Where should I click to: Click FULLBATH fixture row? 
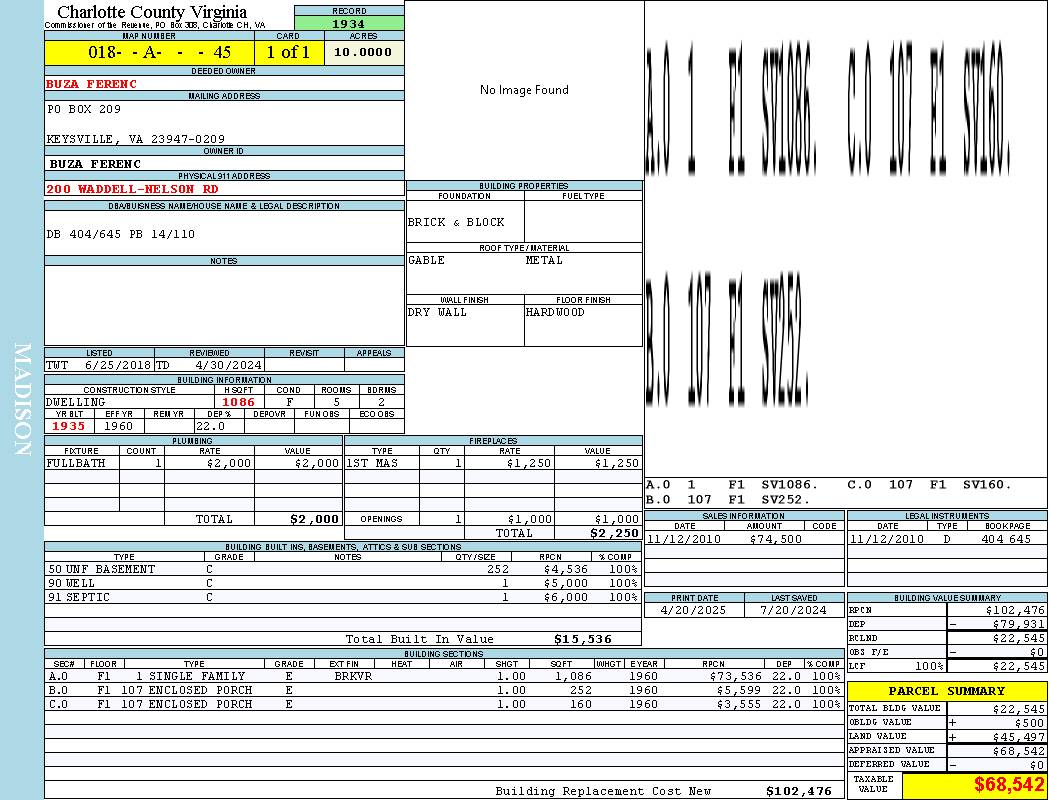pos(193,463)
